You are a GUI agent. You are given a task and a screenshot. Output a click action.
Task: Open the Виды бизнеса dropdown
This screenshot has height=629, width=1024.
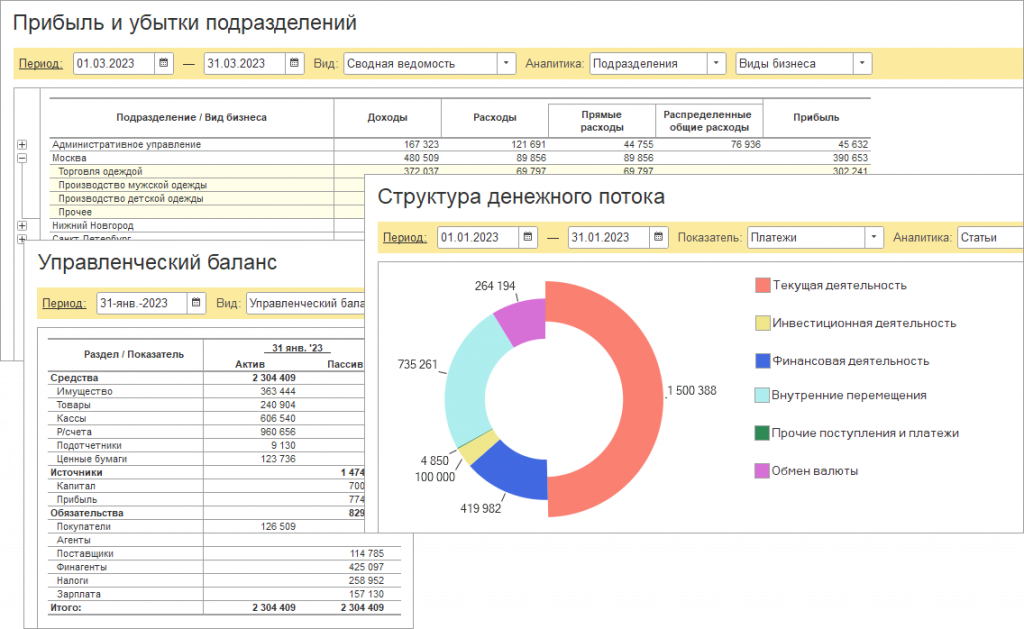click(x=863, y=63)
